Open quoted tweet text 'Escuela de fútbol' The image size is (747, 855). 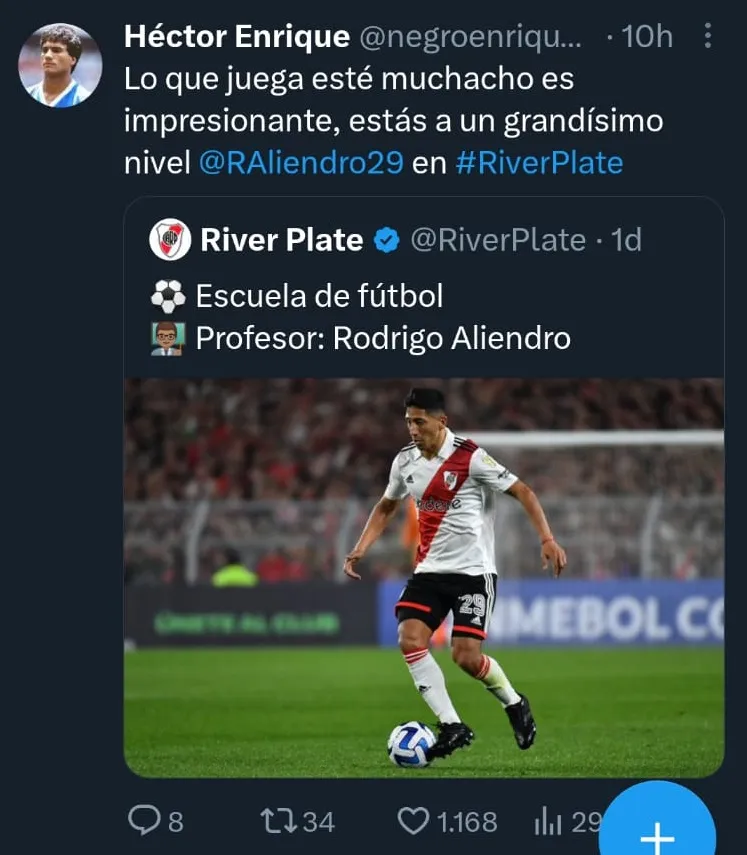click(318, 296)
